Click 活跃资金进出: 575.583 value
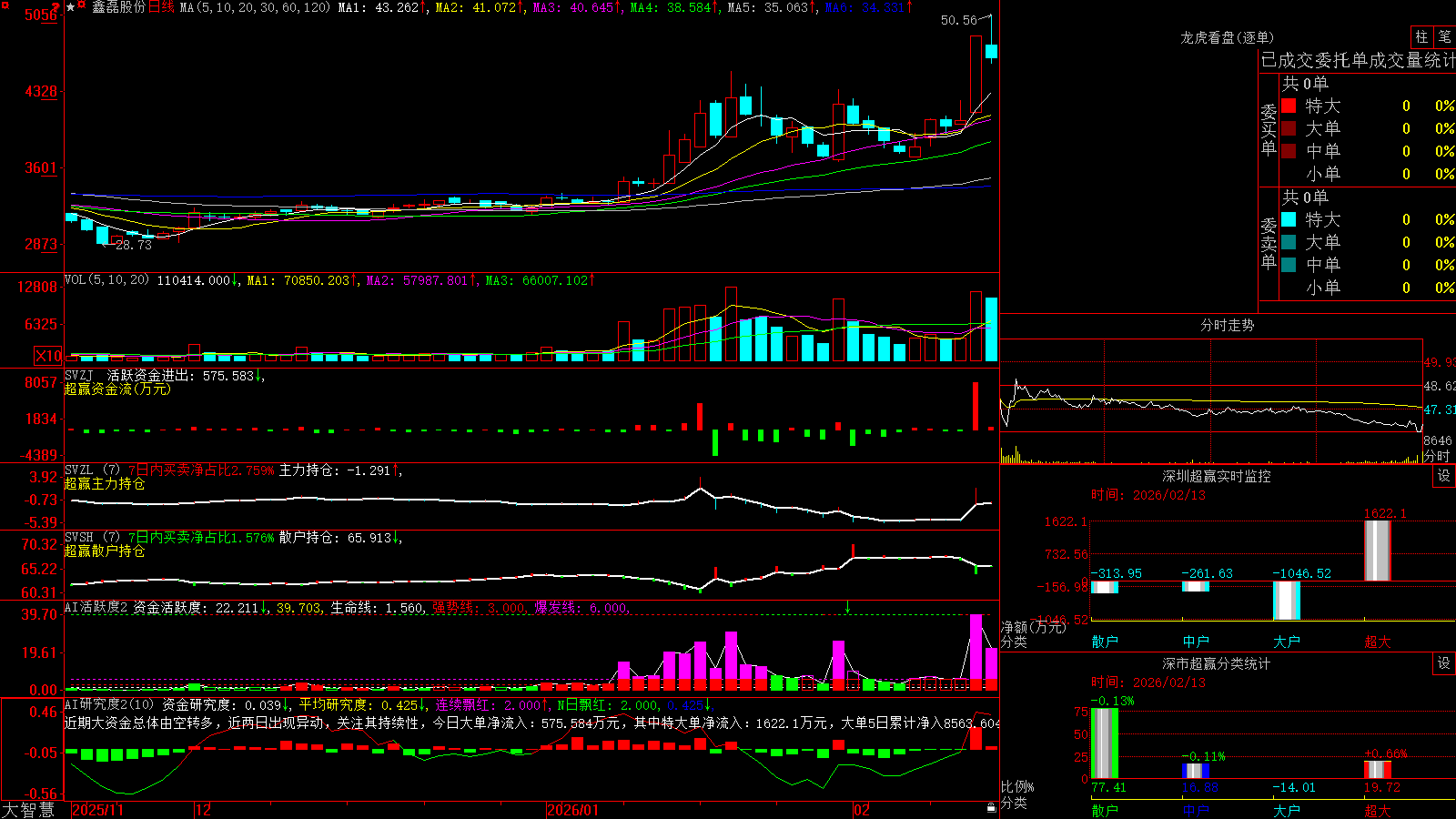Screen dimensions: 1456x819 pos(185,375)
